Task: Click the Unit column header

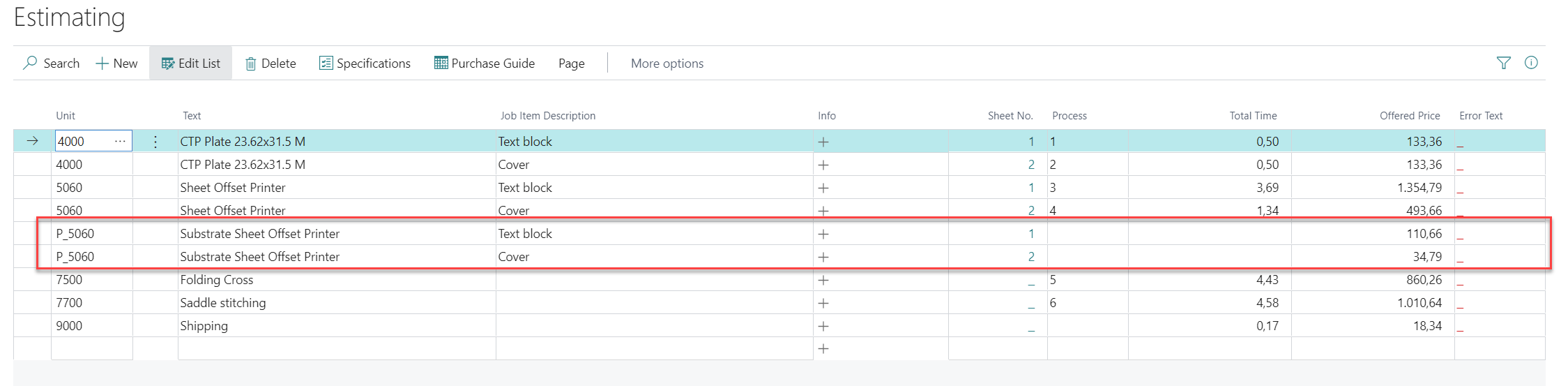Action: [66, 116]
